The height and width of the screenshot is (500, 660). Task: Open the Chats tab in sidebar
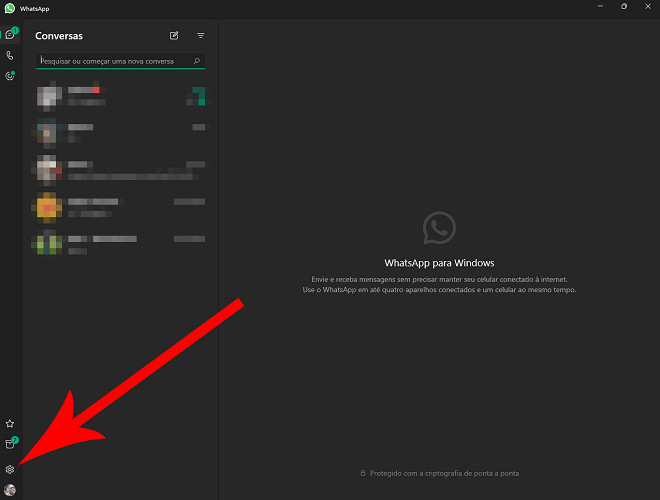[x=10, y=35]
